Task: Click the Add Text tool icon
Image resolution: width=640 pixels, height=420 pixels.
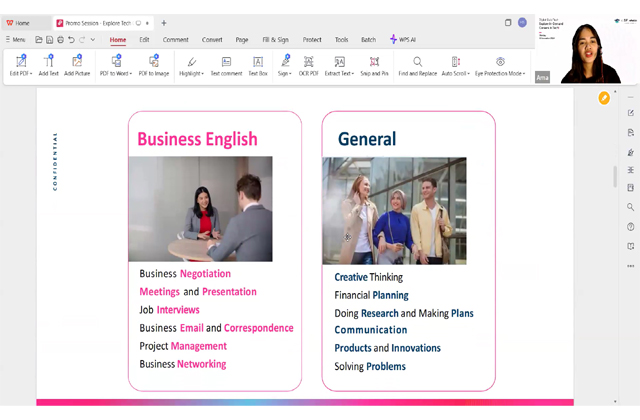Action: (x=48, y=62)
